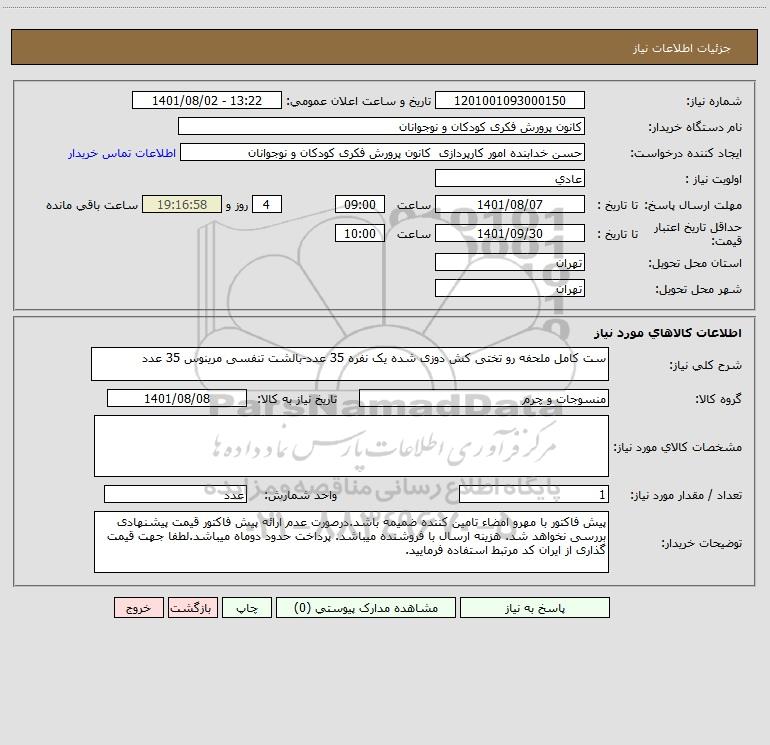Click the buyer organization name field

(381, 126)
